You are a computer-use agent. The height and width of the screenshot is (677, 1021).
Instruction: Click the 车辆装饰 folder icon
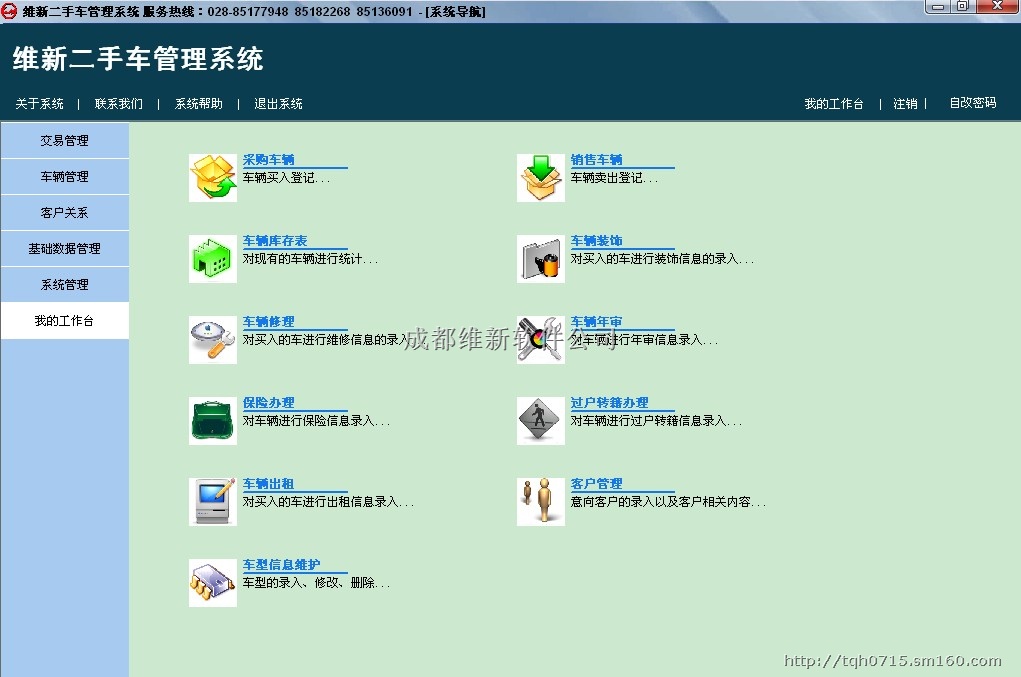point(540,259)
